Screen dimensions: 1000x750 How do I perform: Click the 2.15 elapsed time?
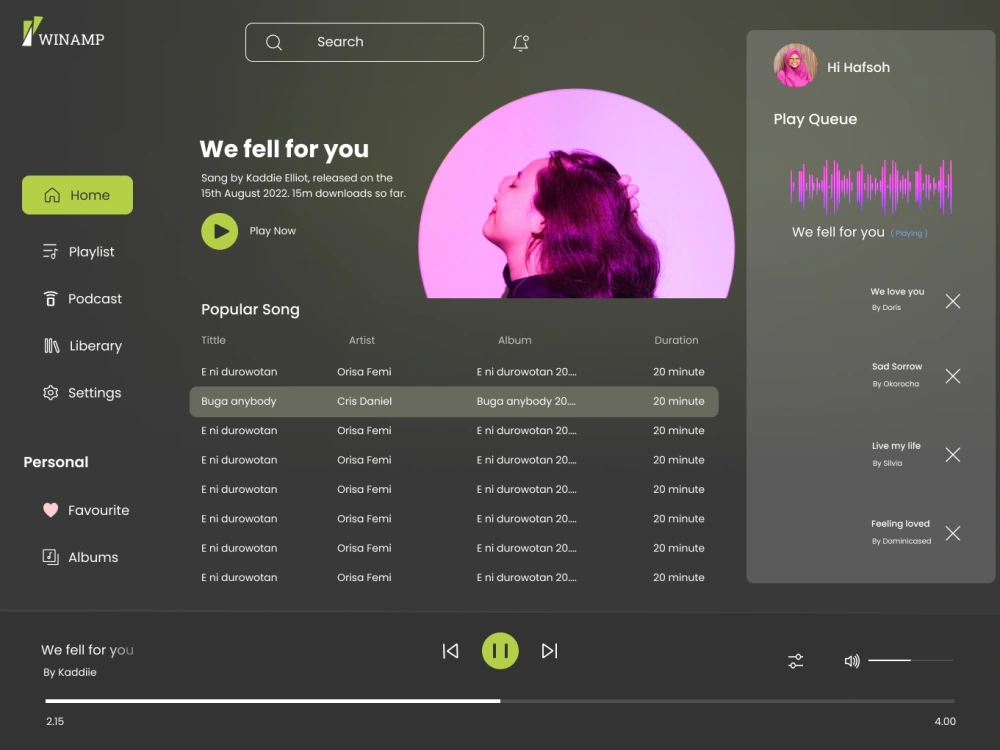click(x=55, y=721)
